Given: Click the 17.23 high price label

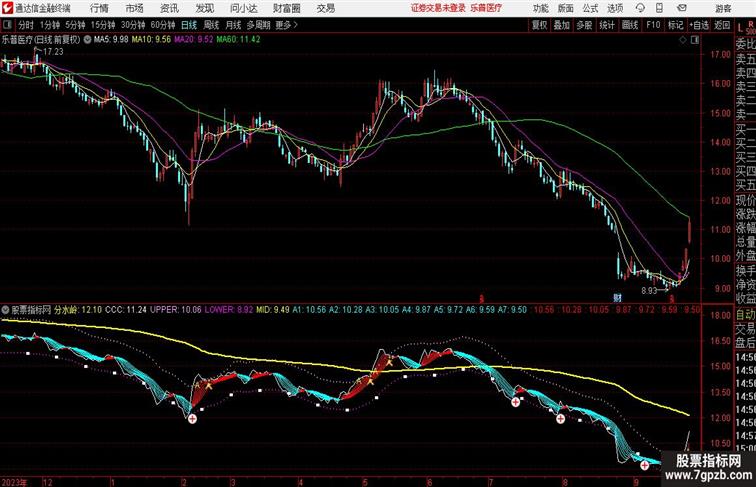Looking at the screenshot, I should [53, 52].
